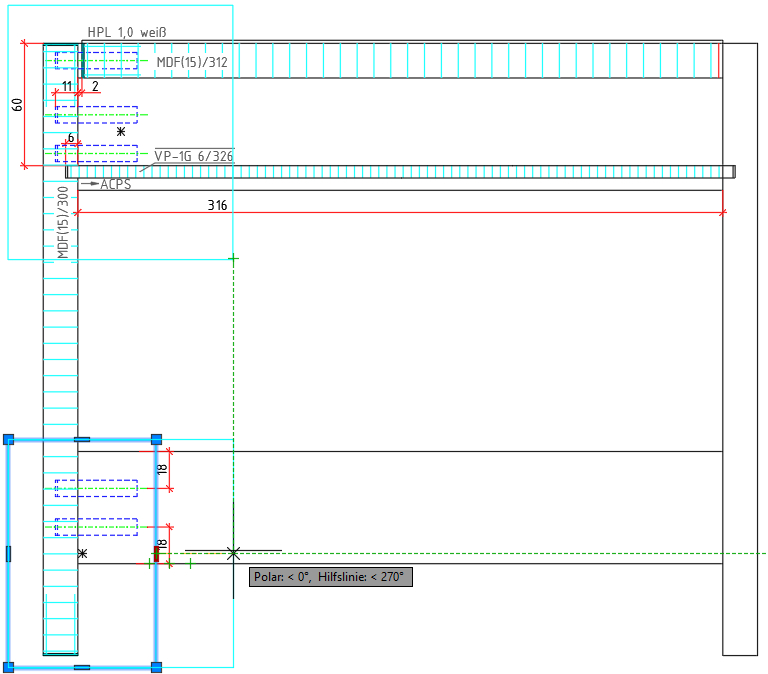This screenshot has width=768, height=674.
Task: Select the upper 18 dimension near dowels
Action: pos(161,468)
